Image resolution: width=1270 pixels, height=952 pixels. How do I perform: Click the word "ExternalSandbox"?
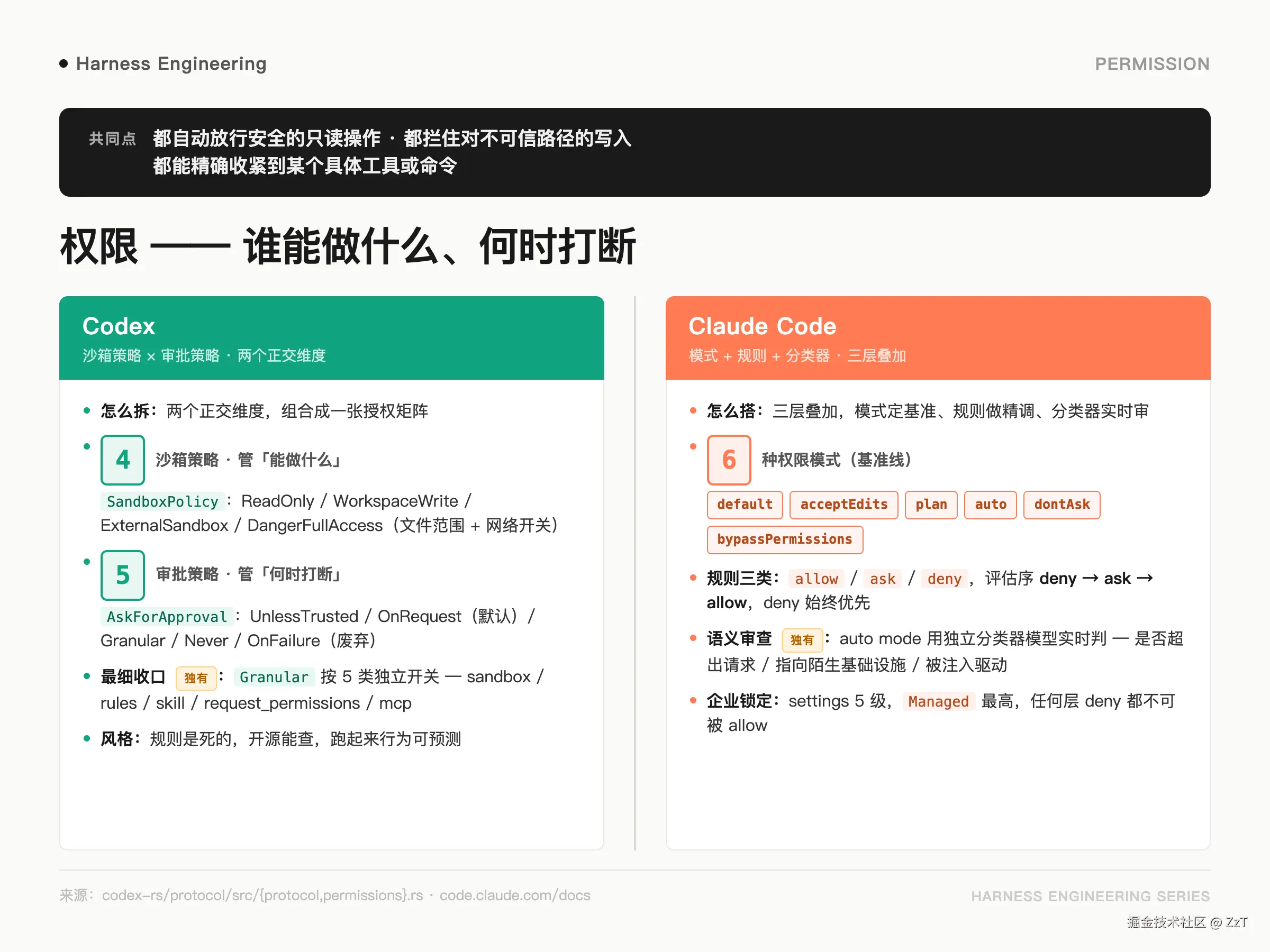click(164, 526)
